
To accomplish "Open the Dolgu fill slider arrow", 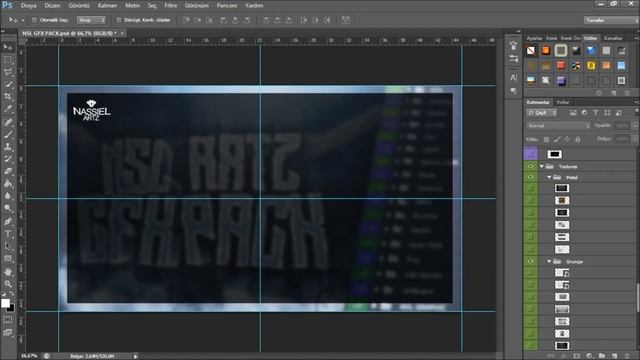I will point(635,139).
